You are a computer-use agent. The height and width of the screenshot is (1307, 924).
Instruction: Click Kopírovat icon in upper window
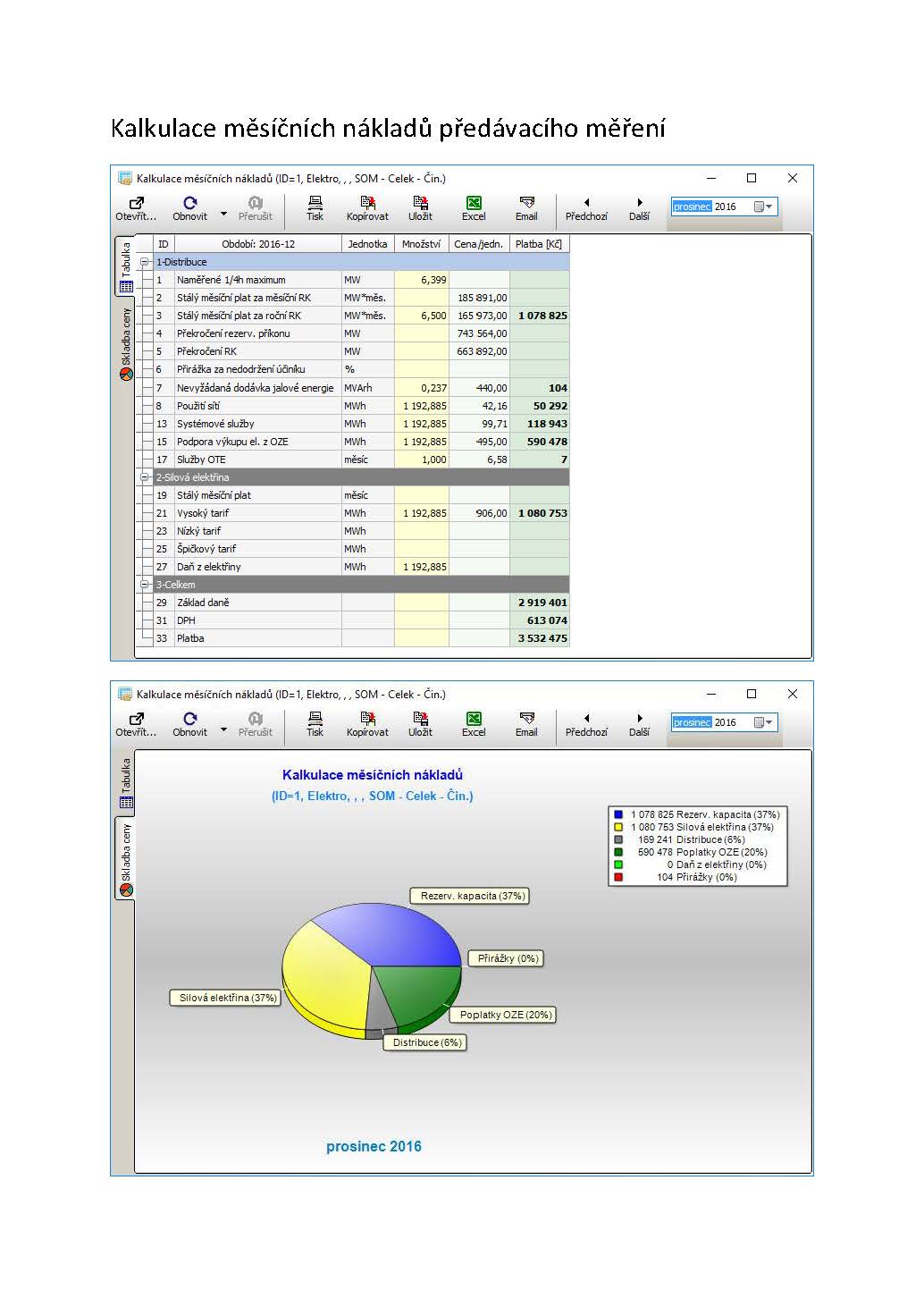coord(367,203)
